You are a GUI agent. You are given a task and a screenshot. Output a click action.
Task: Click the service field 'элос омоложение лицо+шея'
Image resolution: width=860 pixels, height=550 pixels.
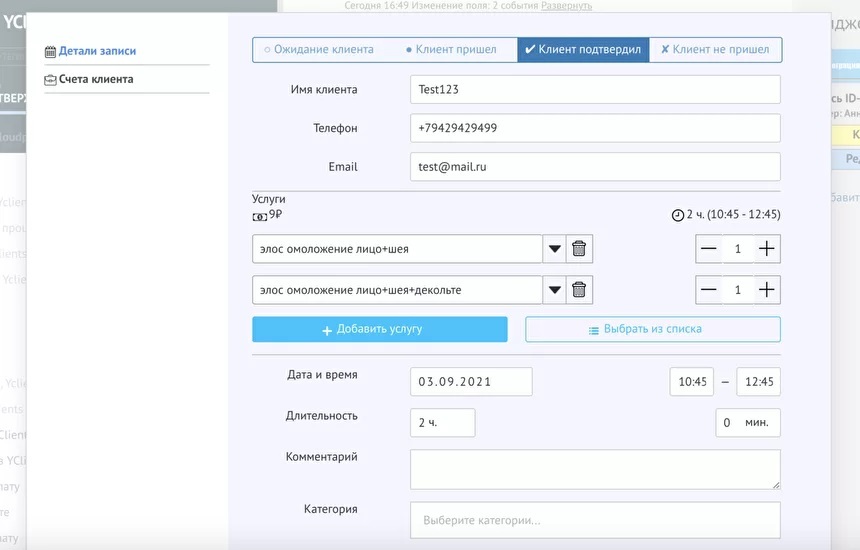coord(397,249)
